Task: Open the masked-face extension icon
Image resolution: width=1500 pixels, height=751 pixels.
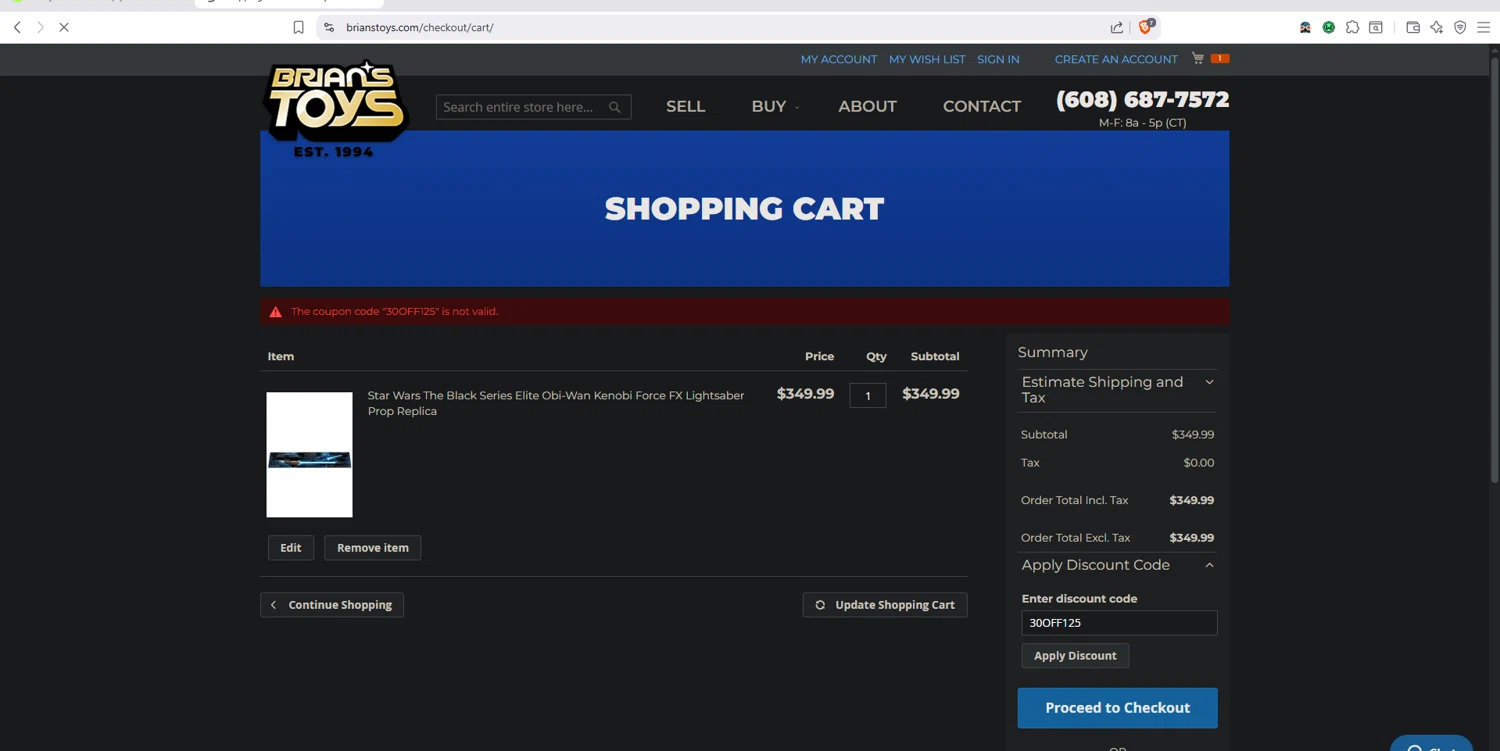Action: pyautogui.click(x=1305, y=27)
